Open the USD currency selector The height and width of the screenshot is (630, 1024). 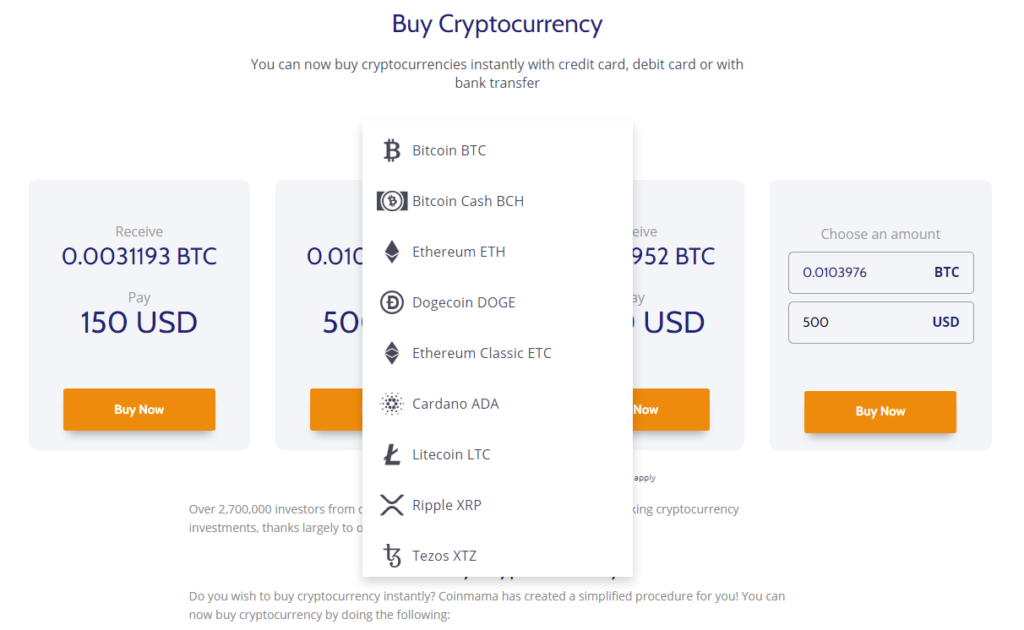click(x=946, y=322)
